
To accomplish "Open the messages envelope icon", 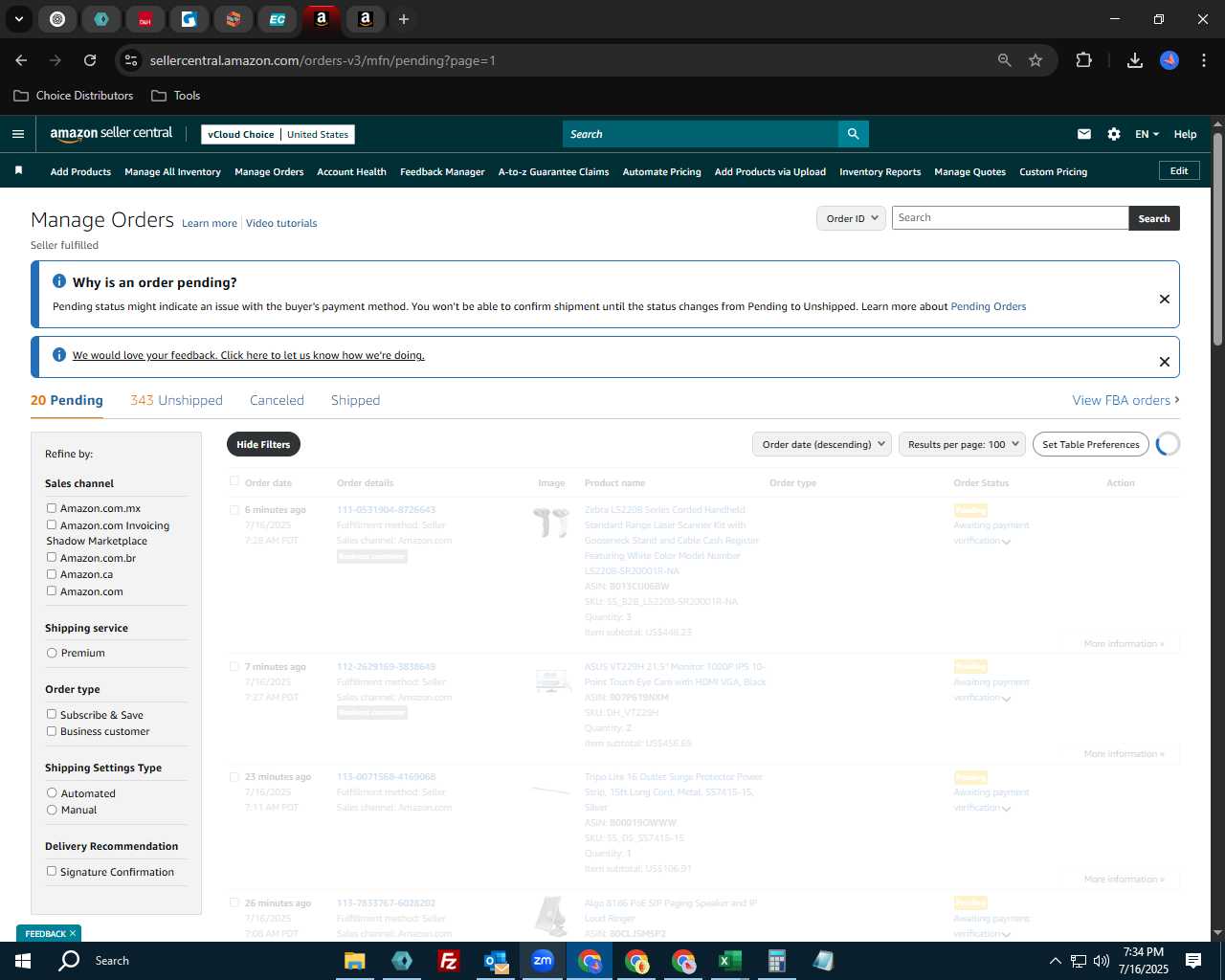I will [x=1084, y=134].
